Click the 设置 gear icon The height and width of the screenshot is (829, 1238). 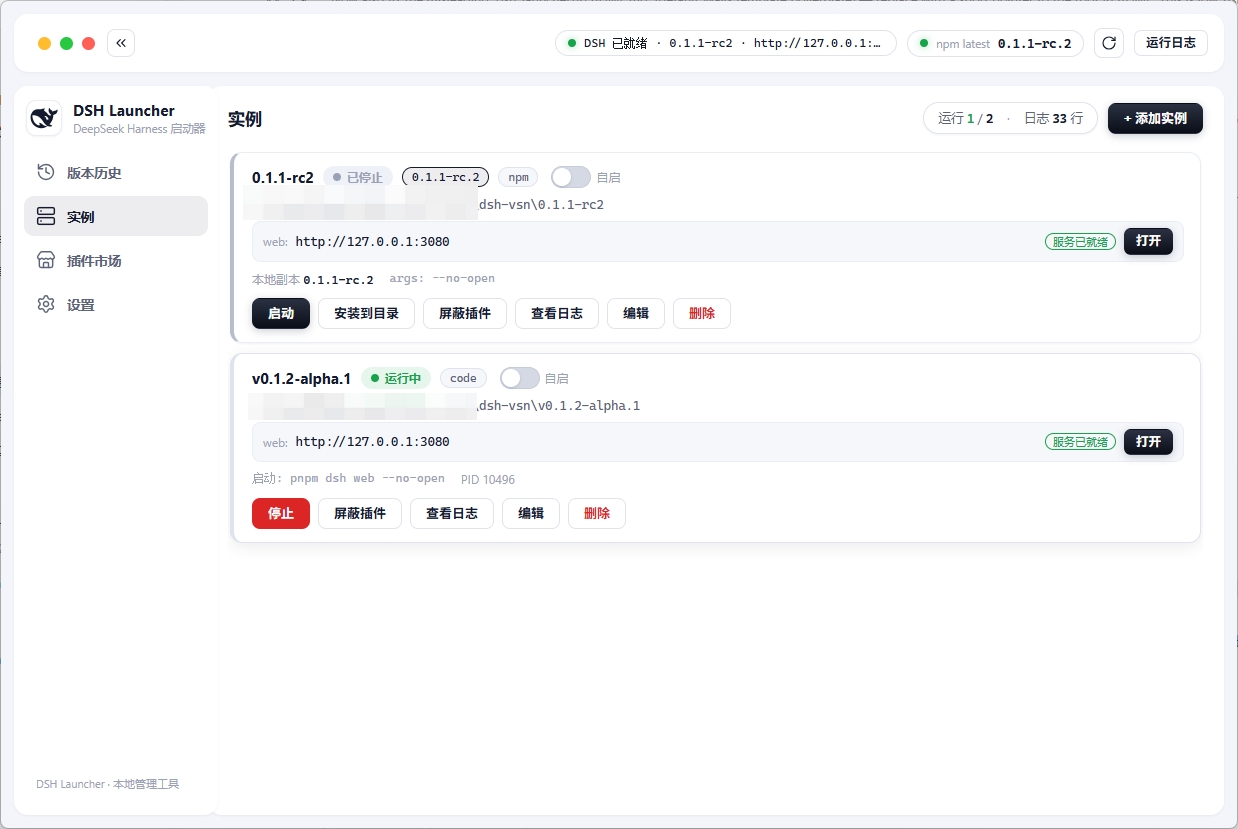click(x=46, y=304)
